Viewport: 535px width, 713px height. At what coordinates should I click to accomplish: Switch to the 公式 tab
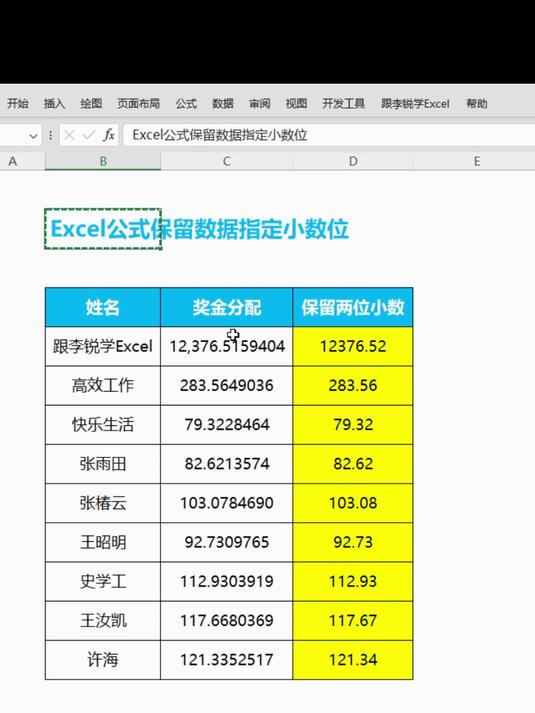[x=186, y=104]
